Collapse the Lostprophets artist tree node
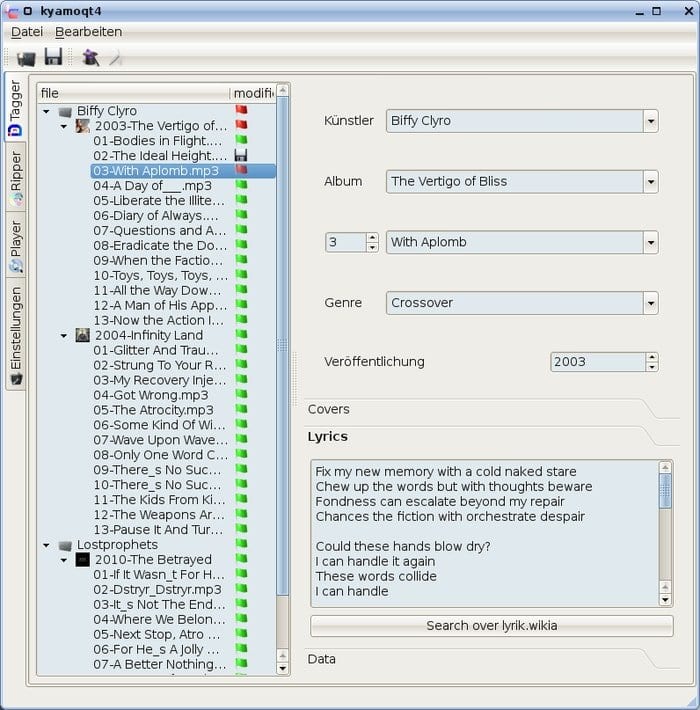700x710 pixels. tap(46, 545)
